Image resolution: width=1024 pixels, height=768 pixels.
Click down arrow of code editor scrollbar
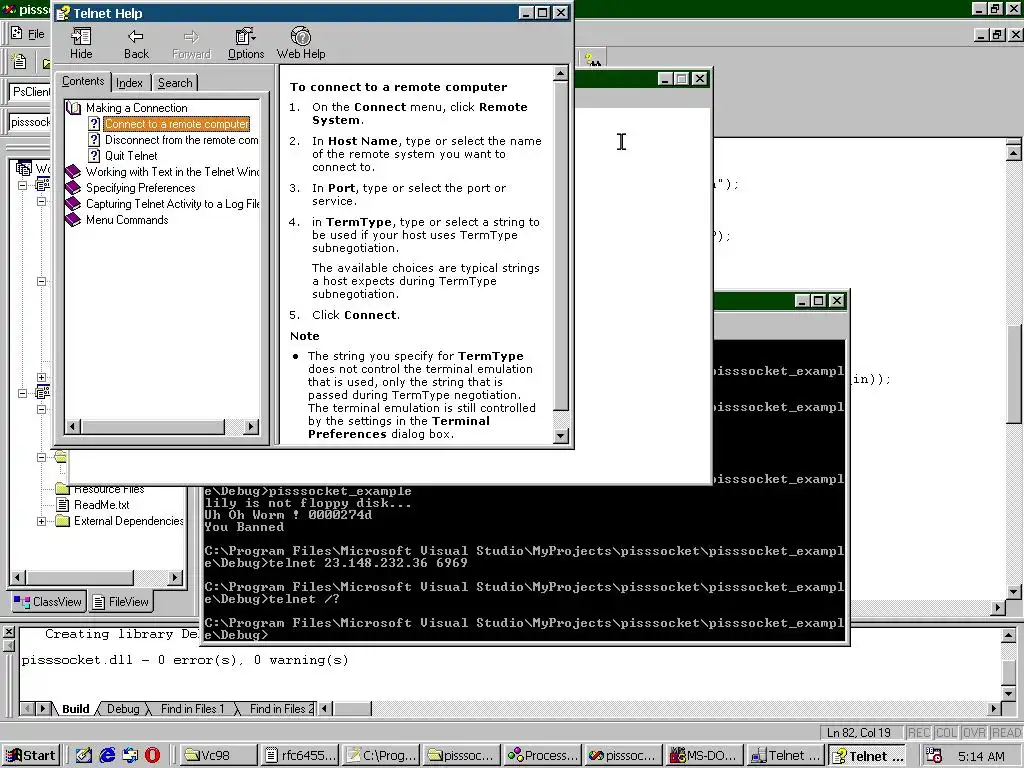coord(1014,592)
